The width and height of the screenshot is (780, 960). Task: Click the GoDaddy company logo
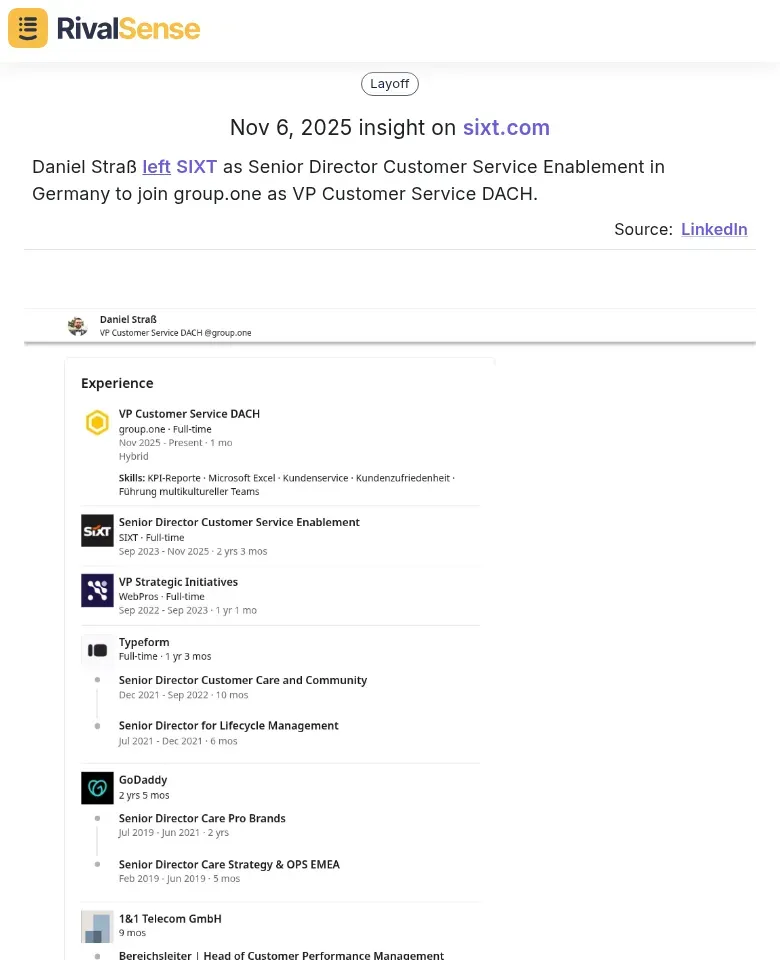97,788
